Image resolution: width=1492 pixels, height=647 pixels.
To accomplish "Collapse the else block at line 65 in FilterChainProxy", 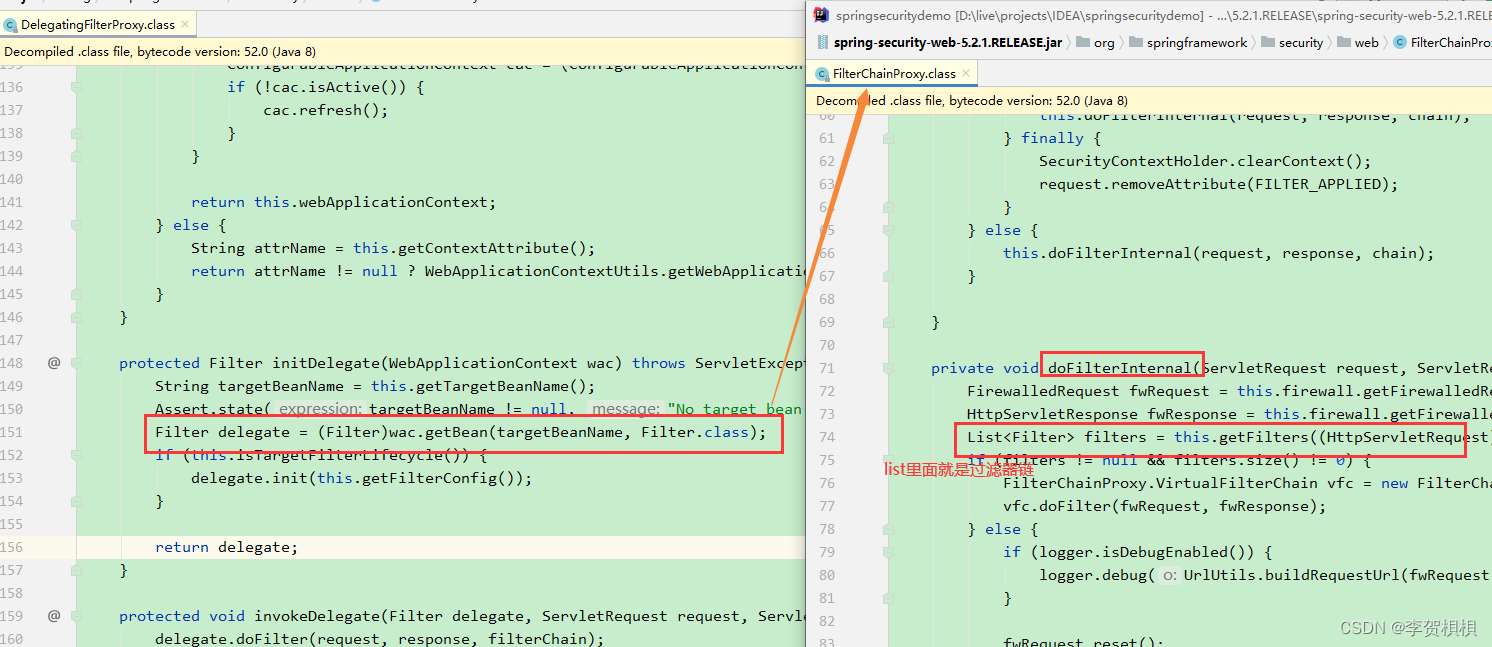I will pyautogui.click(x=888, y=230).
